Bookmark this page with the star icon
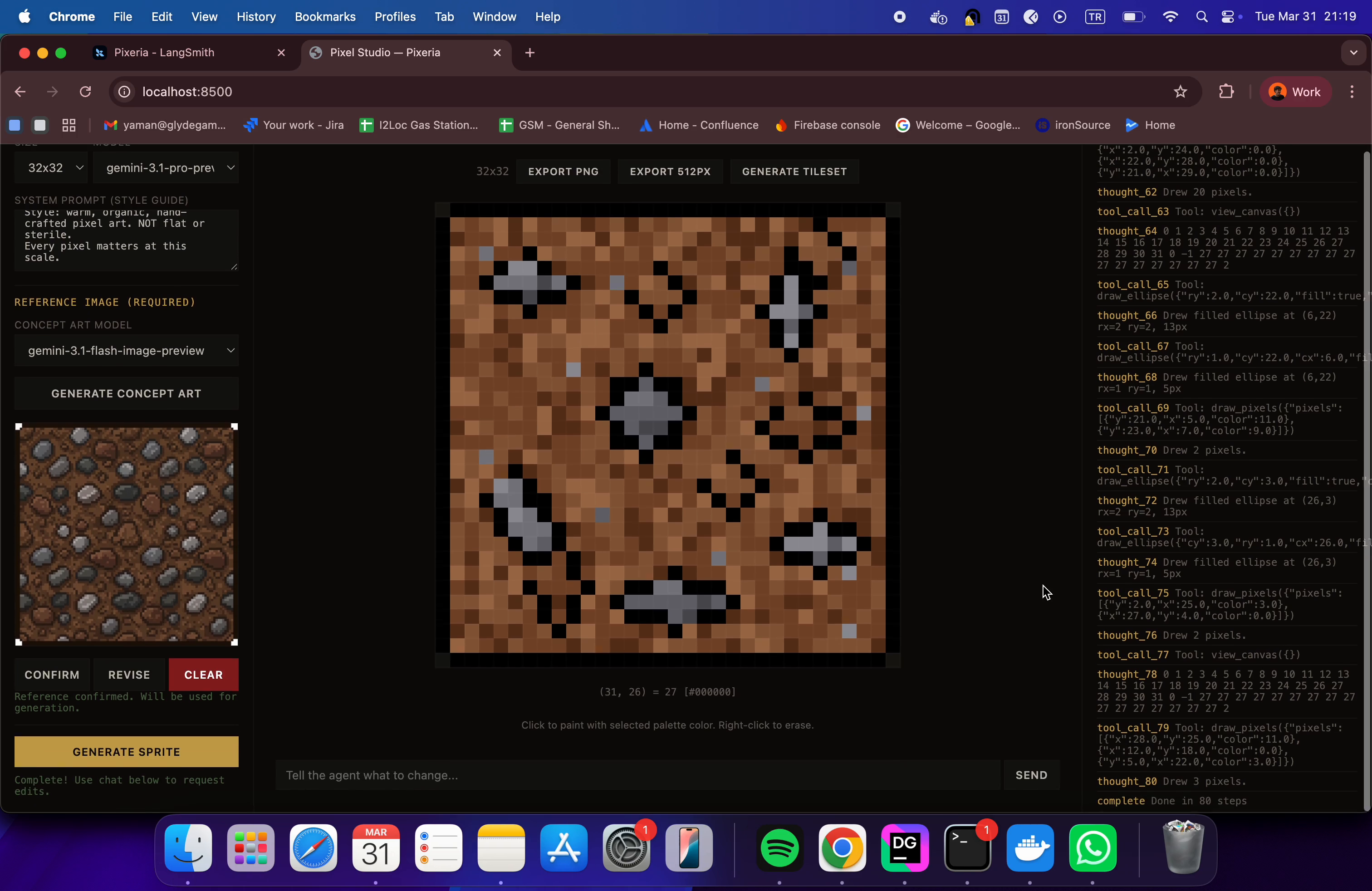 point(1180,92)
